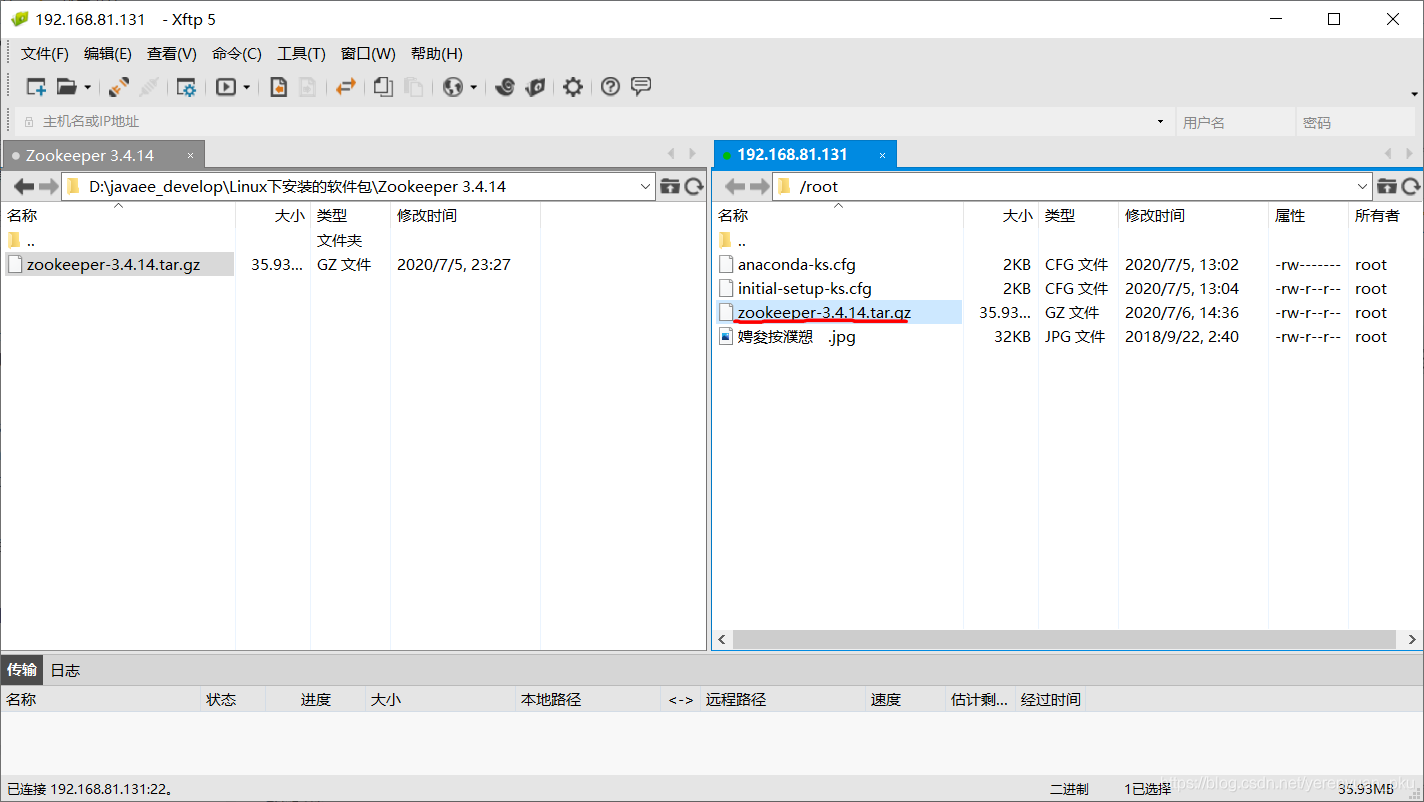
Task: Open the 帮助(H) menu
Action: coord(437,54)
